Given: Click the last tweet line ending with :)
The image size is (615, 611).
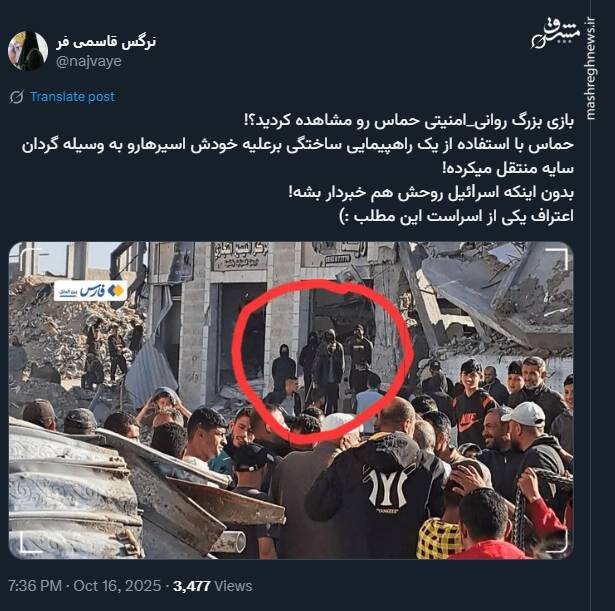Looking at the screenshot, I should [456, 216].
